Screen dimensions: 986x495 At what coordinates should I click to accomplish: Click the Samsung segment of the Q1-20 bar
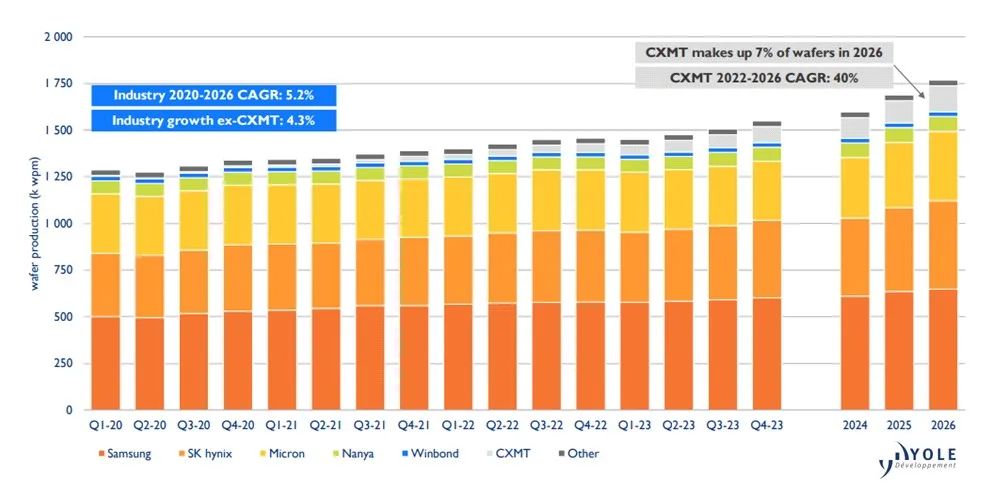click(x=106, y=364)
